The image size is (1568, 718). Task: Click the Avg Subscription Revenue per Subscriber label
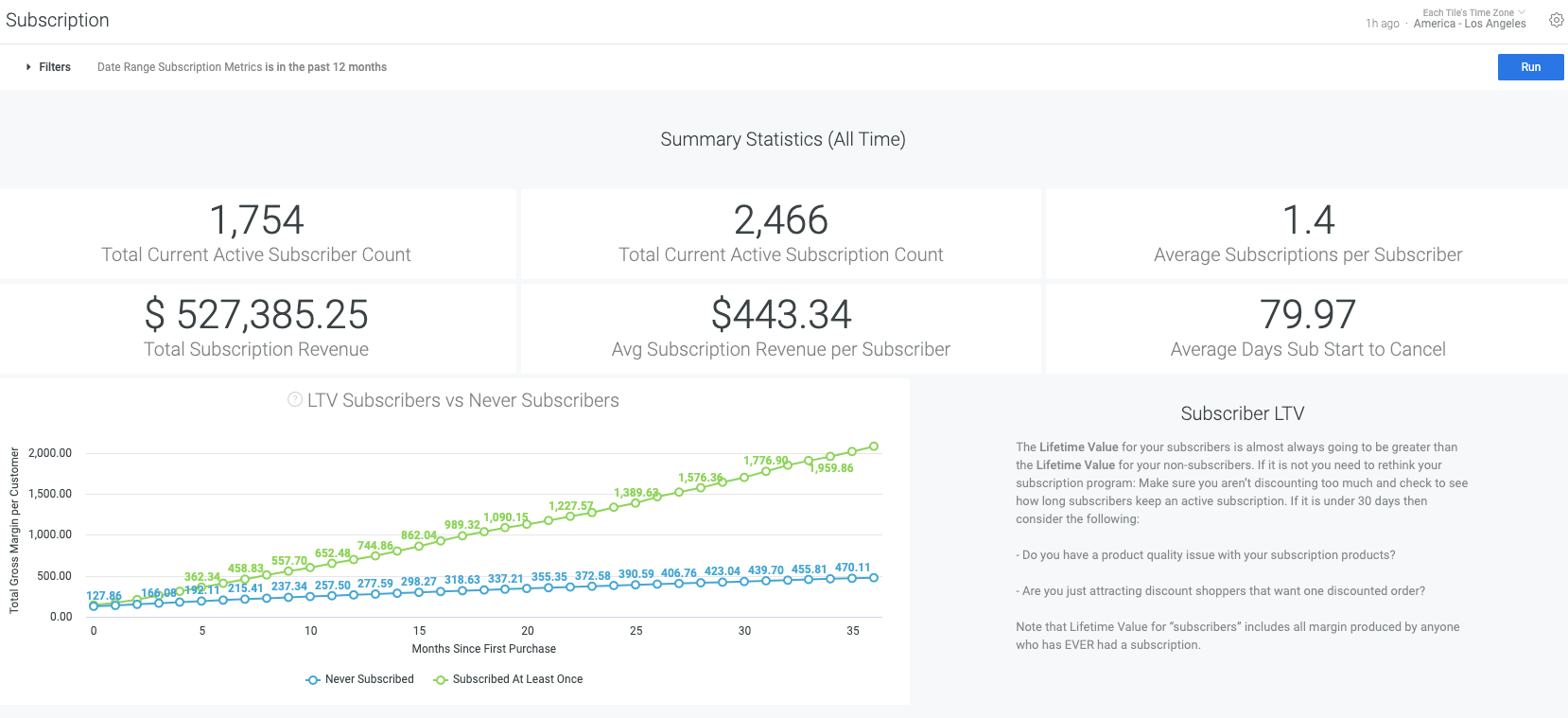tap(781, 349)
